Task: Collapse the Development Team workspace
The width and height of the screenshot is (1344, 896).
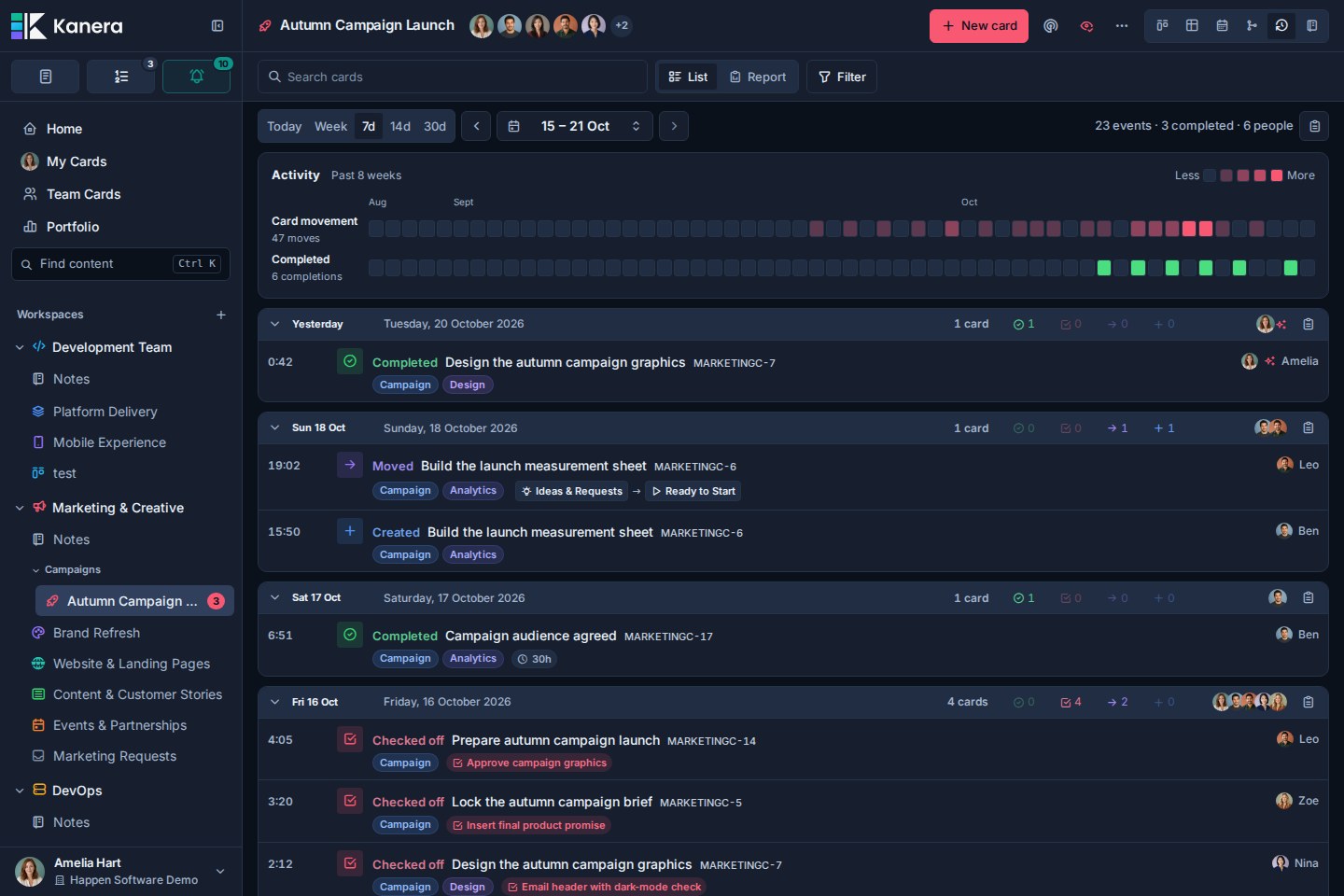Action: [x=20, y=347]
